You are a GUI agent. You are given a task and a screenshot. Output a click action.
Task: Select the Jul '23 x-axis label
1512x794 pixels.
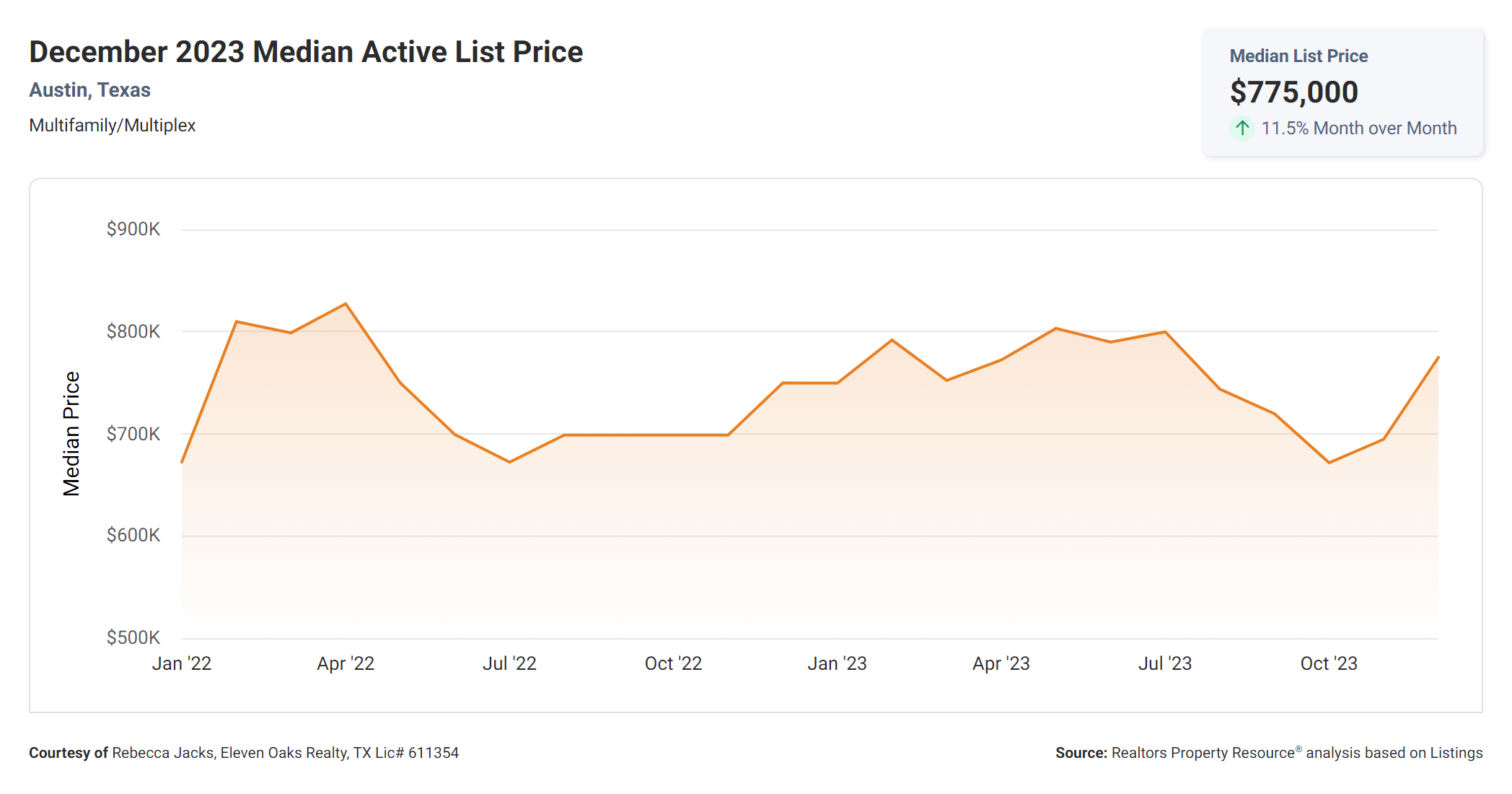click(1164, 663)
